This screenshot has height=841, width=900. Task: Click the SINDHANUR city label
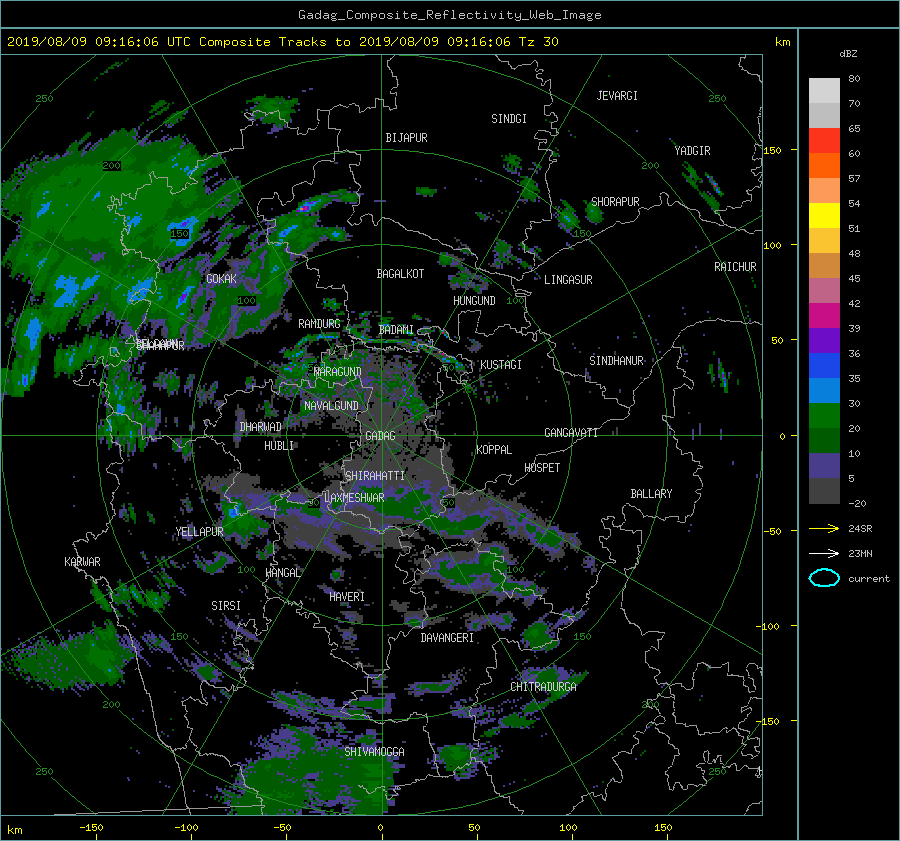tap(616, 361)
